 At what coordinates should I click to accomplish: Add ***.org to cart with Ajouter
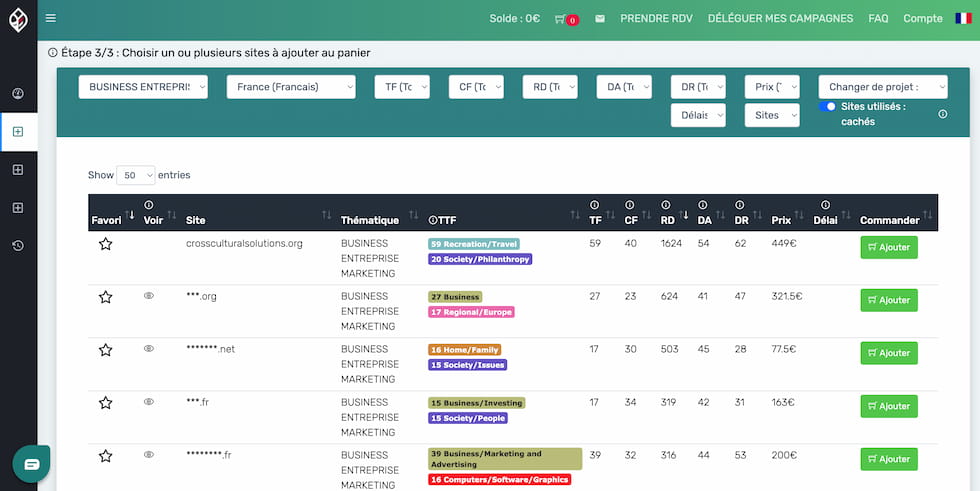point(889,300)
